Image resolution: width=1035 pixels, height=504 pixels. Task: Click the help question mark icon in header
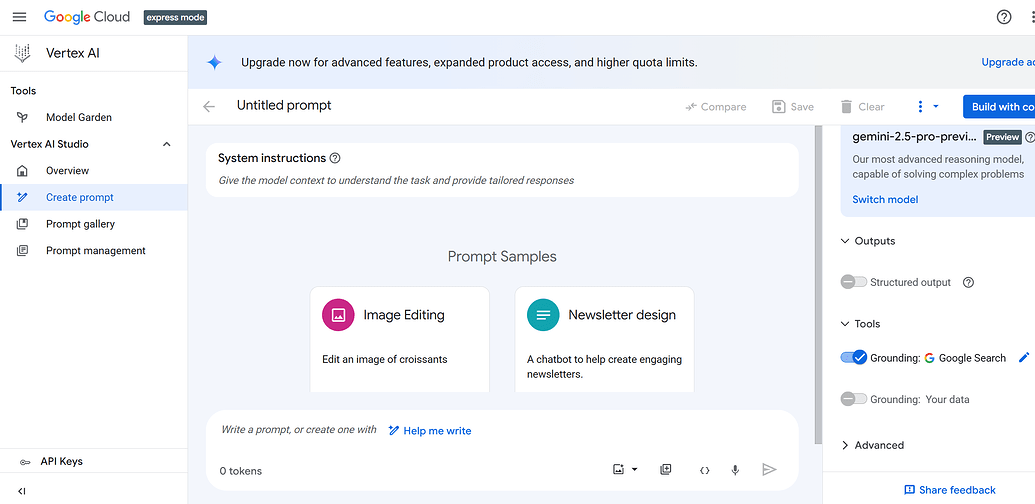(1003, 17)
